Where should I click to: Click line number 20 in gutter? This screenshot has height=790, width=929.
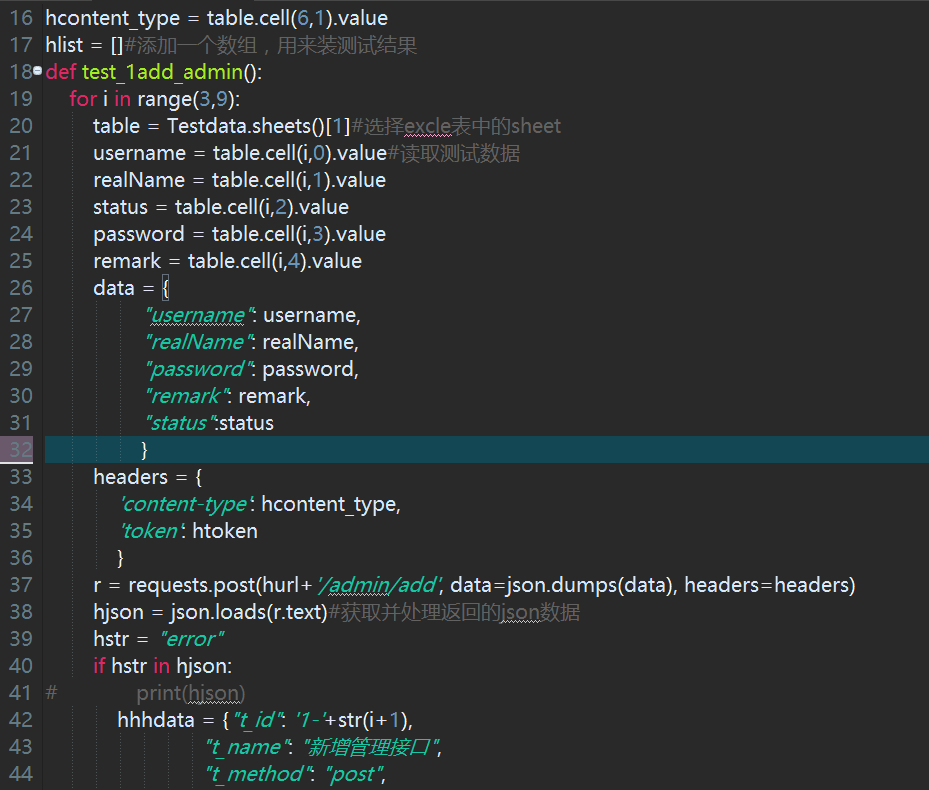pos(21,126)
